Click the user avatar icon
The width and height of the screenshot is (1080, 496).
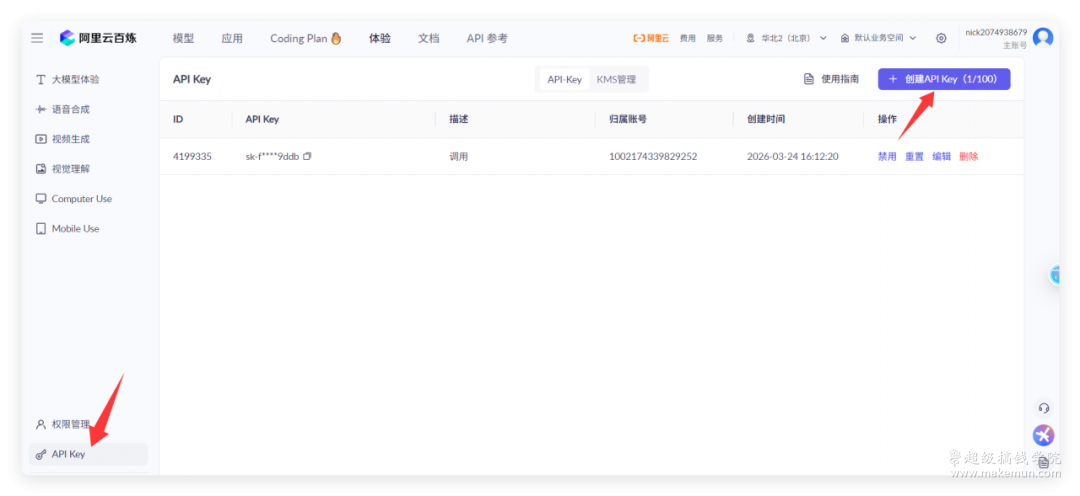tap(1043, 38)
